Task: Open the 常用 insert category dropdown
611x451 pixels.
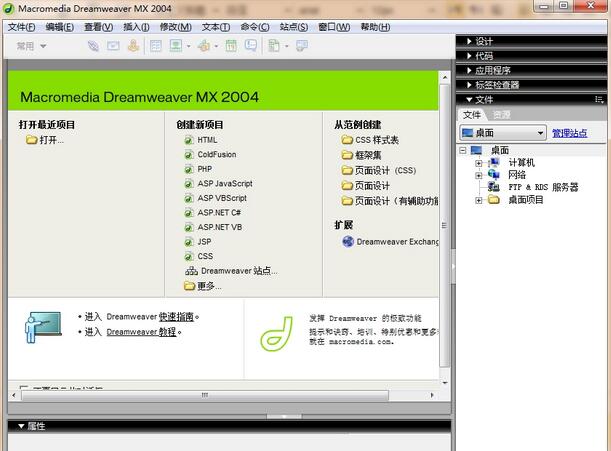Action: (x=32, y=46)
